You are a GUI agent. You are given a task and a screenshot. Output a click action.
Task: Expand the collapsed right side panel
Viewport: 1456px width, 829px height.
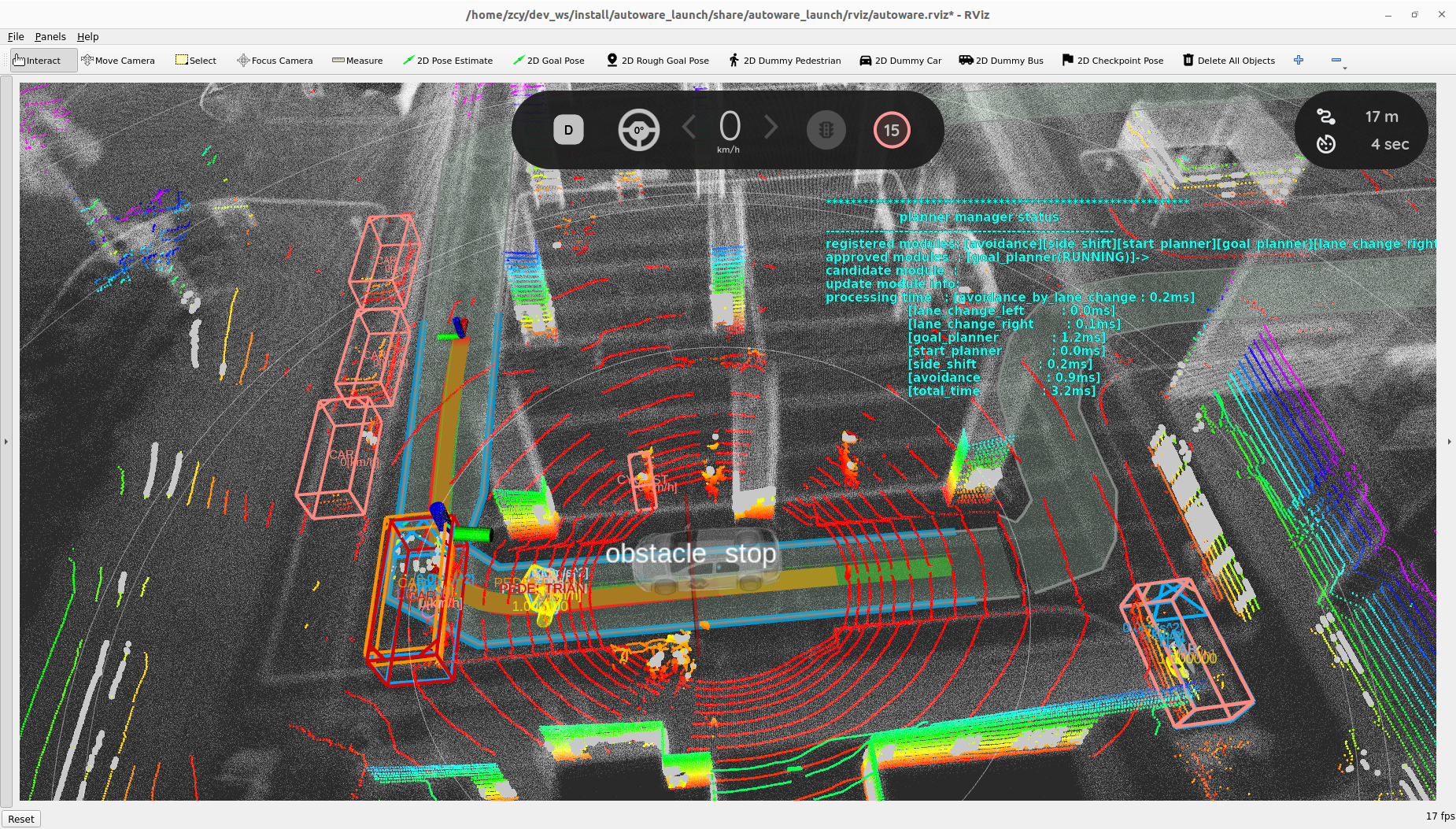point(1449,442)
